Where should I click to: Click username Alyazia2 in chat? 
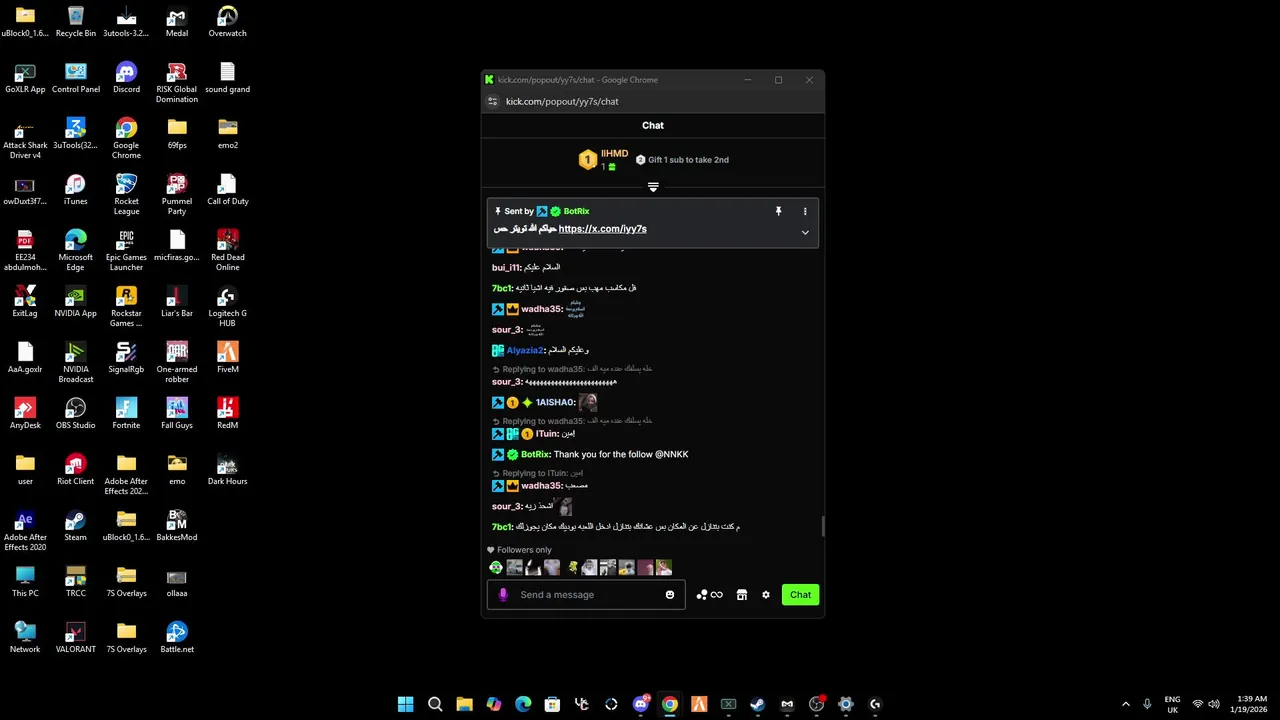[x=525, y=350]
